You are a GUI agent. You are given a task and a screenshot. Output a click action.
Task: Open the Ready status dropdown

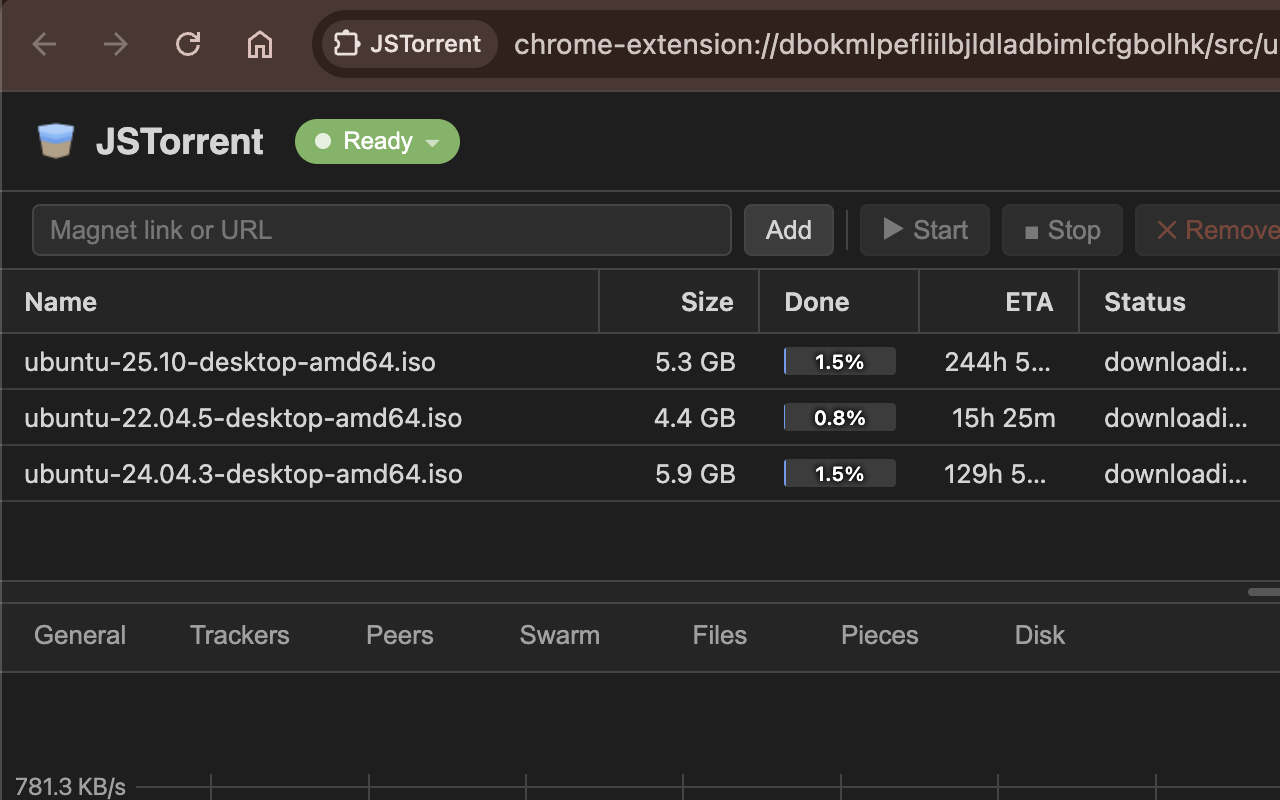click(x=377, y=141)
